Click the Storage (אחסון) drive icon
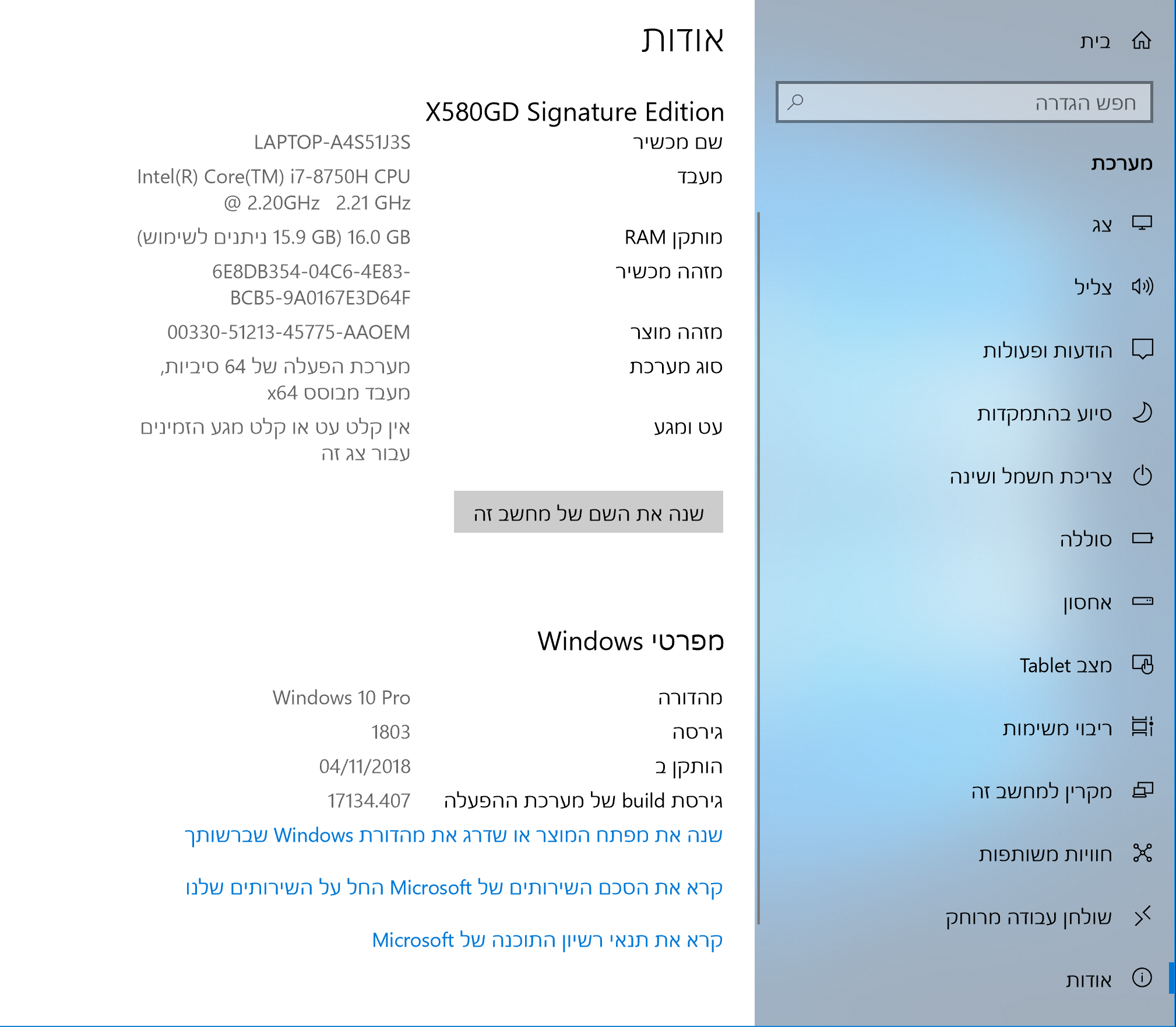 1142,602
